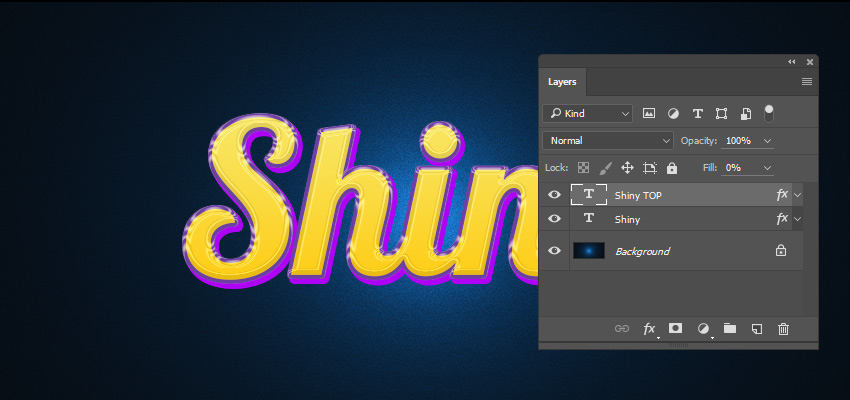Filter layers by pixel layer icon
850x400 pixels.
(648, 113)
